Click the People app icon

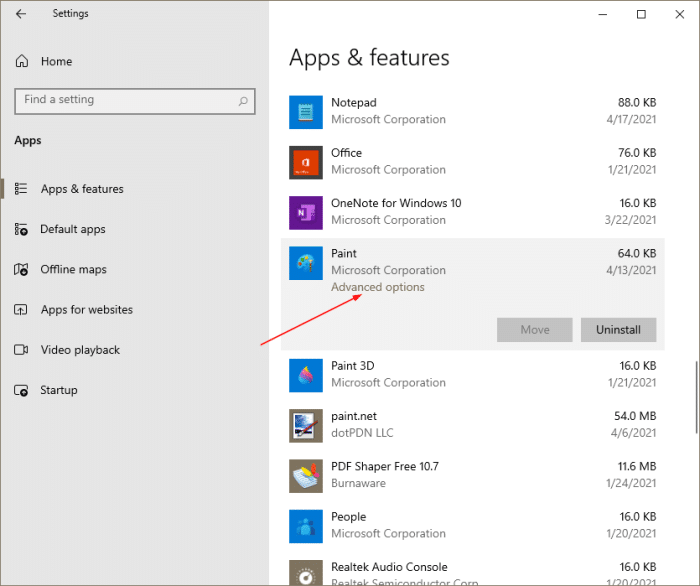(x=306, y=526)
